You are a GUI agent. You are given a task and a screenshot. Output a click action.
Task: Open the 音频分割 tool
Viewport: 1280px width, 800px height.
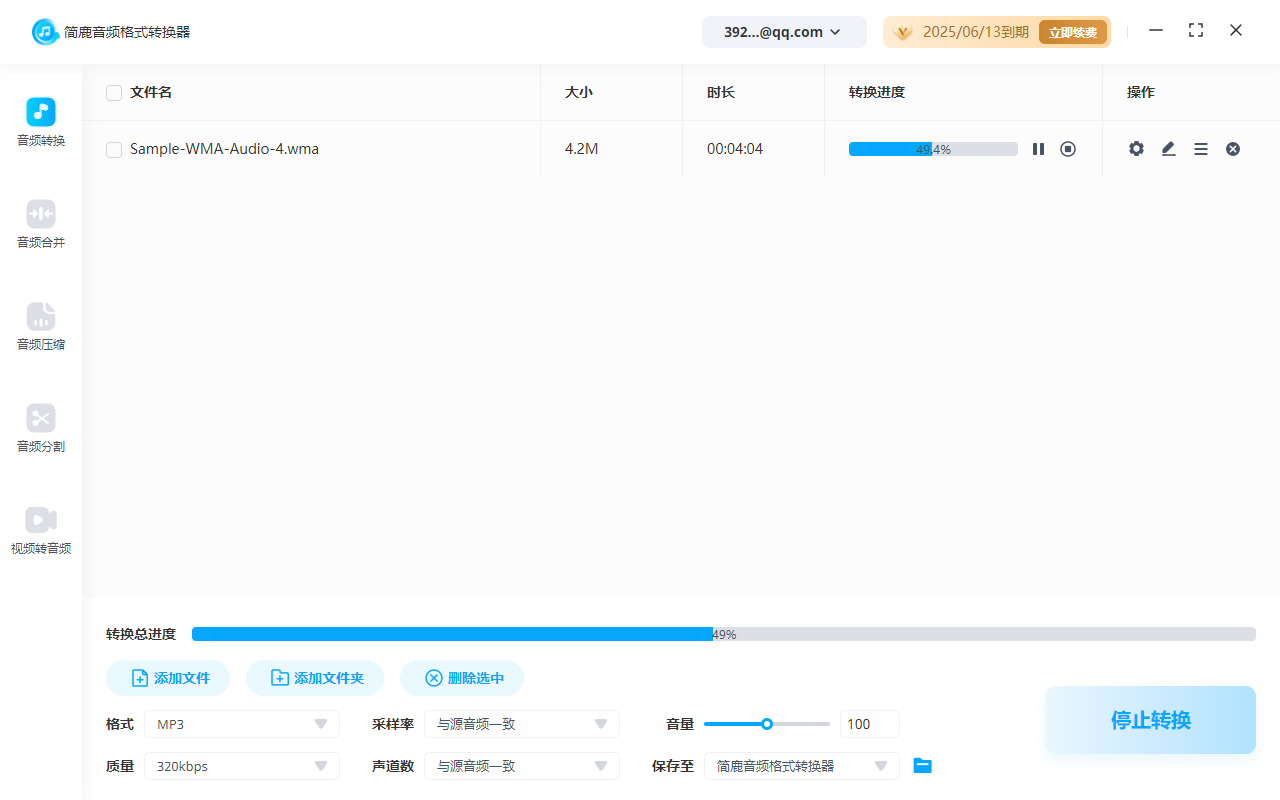(x=40, y=429)
